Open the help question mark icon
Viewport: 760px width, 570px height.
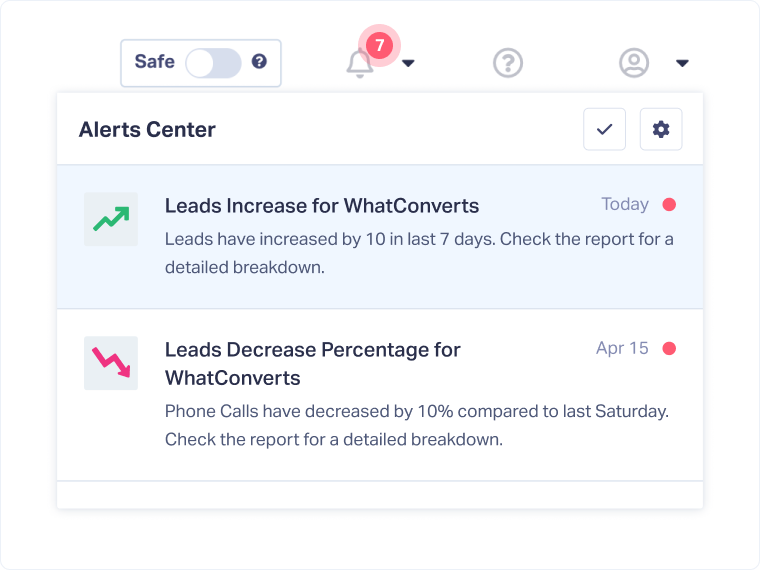click(x=508, y=63)
